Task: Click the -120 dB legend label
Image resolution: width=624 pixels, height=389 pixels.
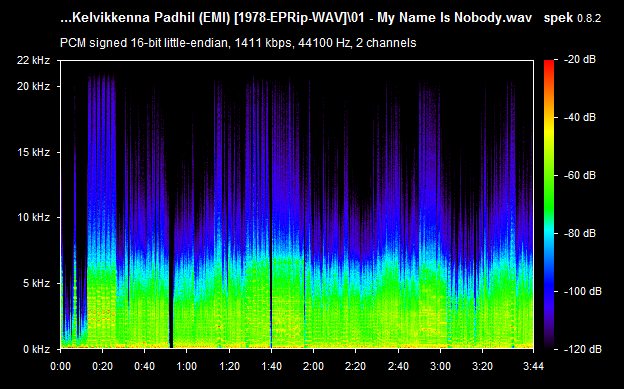Action: click(583, 349)
